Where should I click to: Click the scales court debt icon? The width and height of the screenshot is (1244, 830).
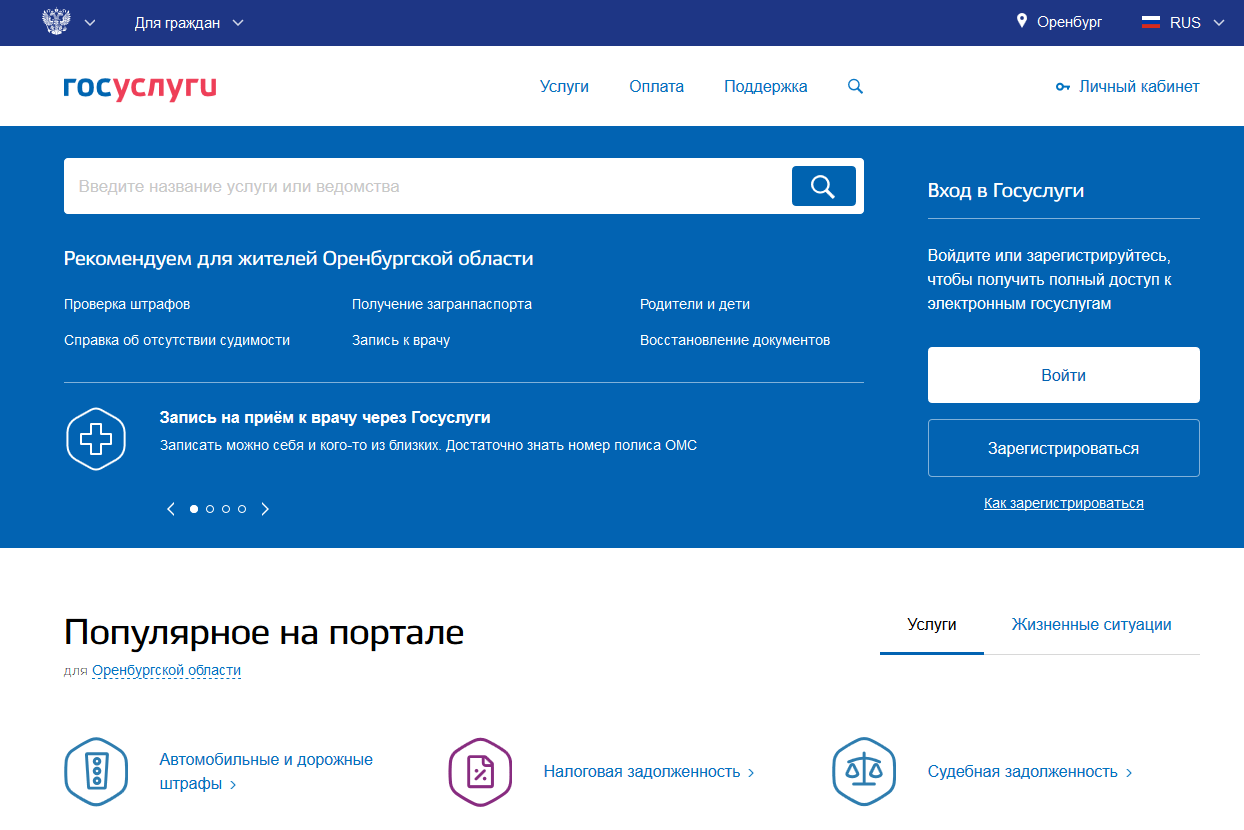pyautogui.click(x=864, y=772)
